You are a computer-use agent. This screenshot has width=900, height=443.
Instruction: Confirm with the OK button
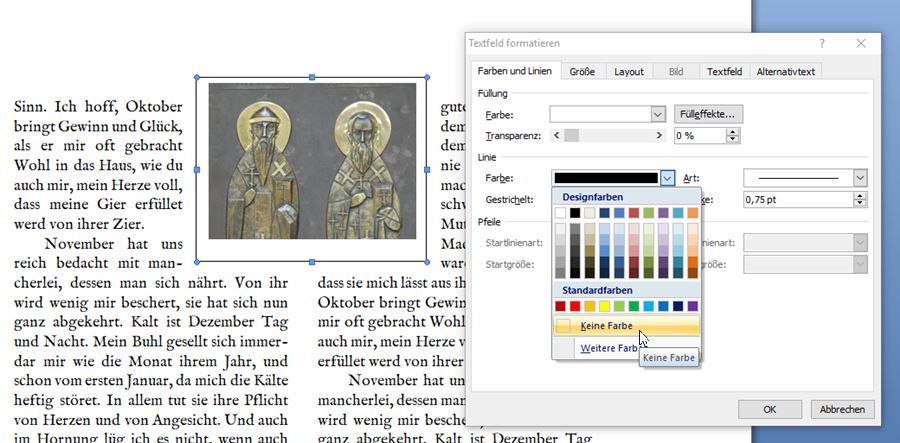769,409
